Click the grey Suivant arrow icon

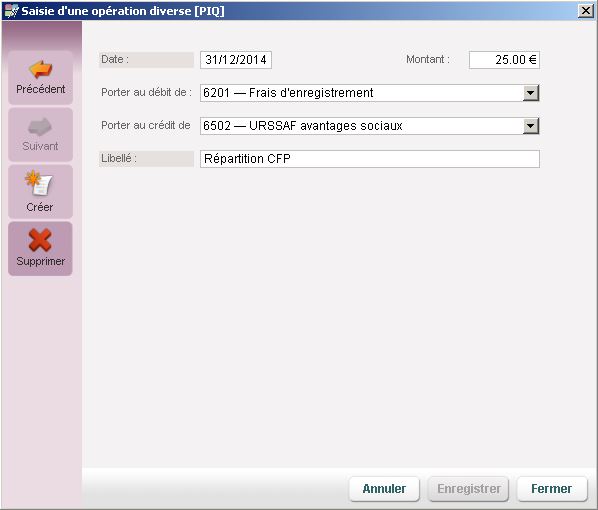point(40,126)
